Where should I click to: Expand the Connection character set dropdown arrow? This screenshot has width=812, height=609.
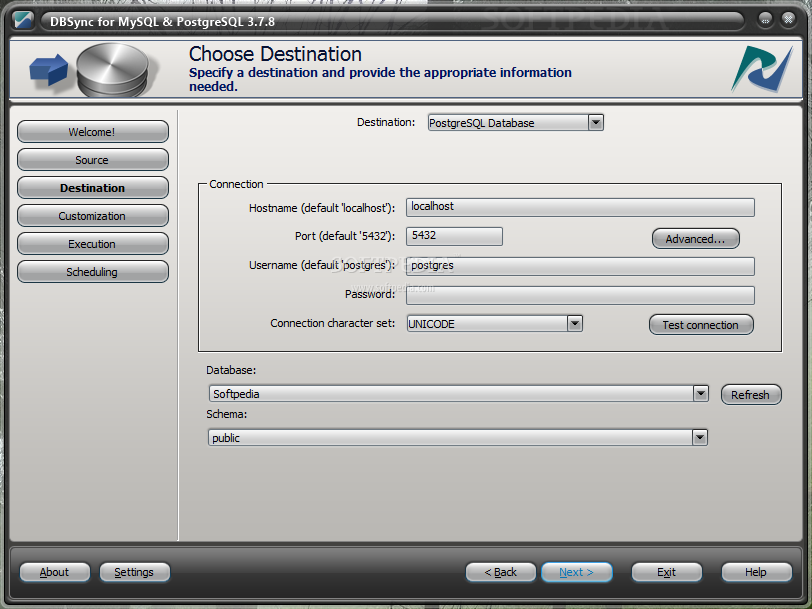[574, 324]
